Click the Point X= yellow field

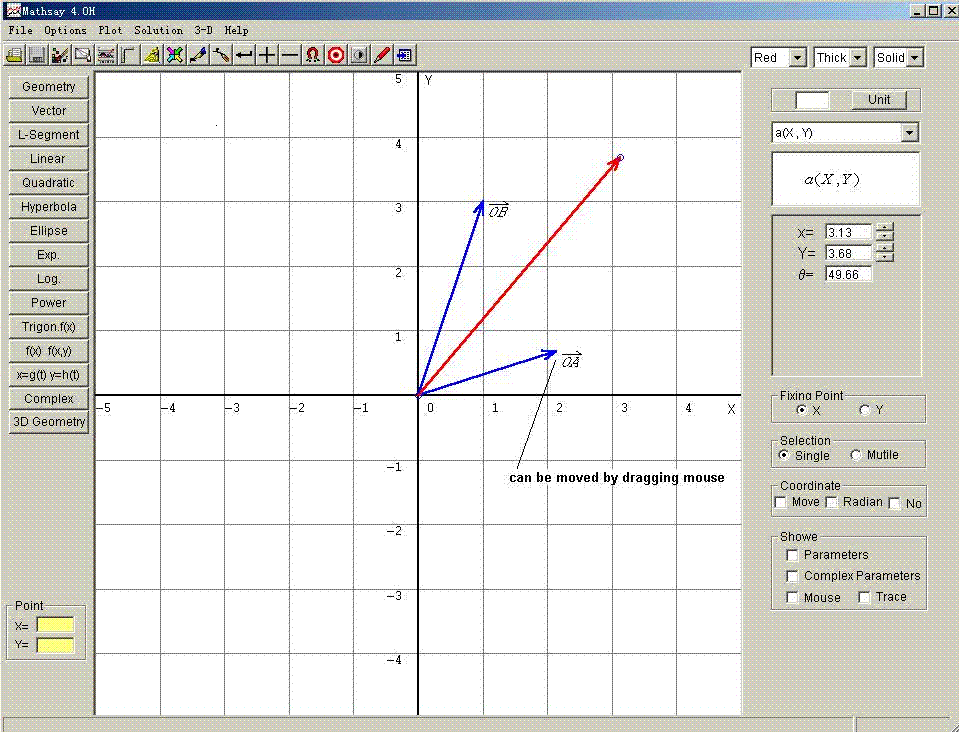tap(55, 625)
